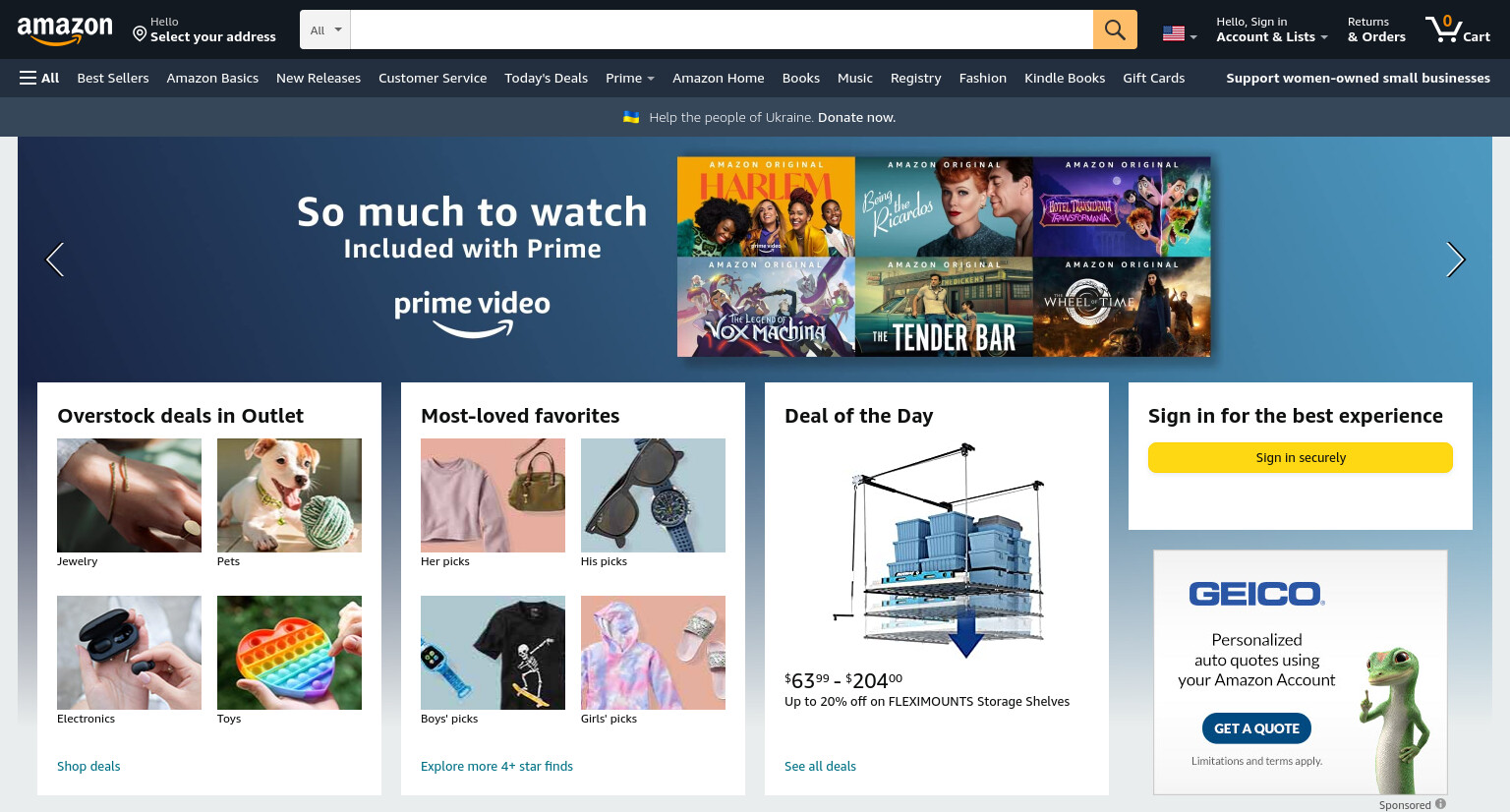Open FLEXIMOUNTS storage shelf deal image
Screen dimensions: 1510x812
coord(937,551)
